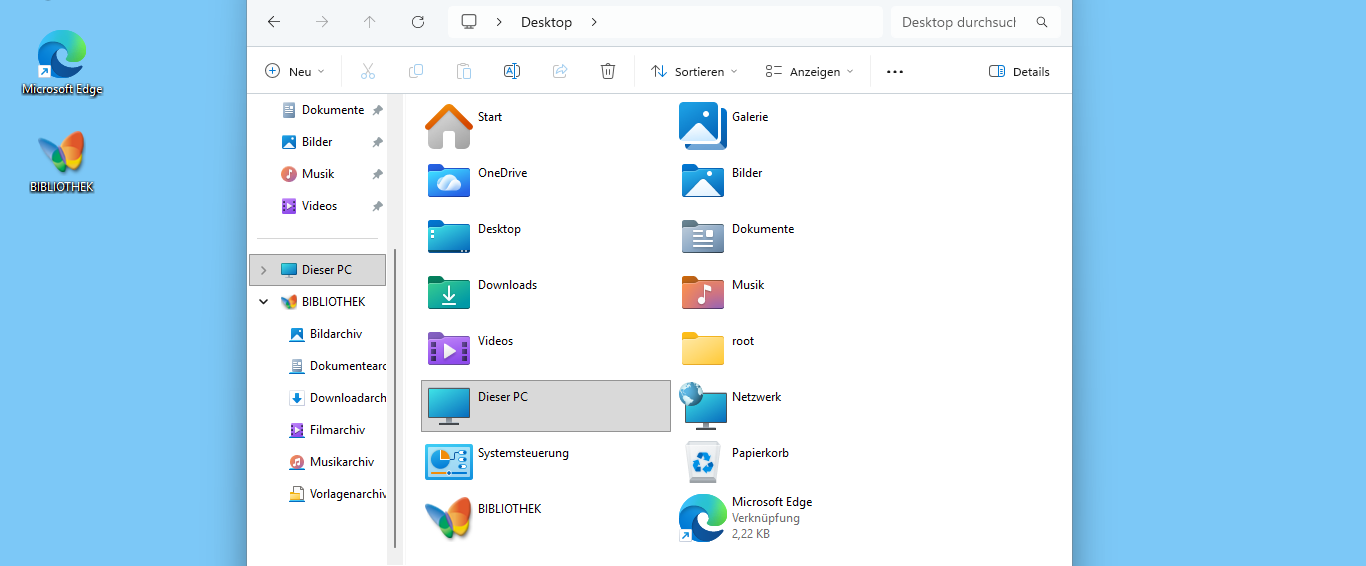Click the rename icon in the toolbar
This screenshot has width=1366, height=566.
[x=511, y=71]
